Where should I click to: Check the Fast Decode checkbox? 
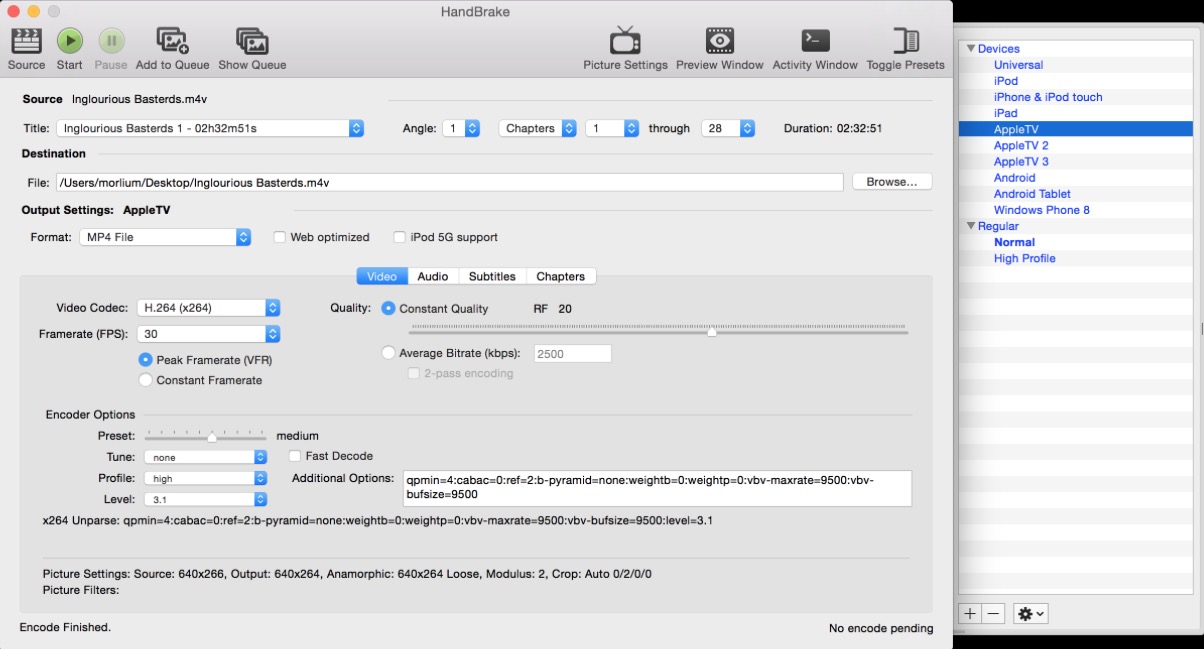tap(295, 456)
